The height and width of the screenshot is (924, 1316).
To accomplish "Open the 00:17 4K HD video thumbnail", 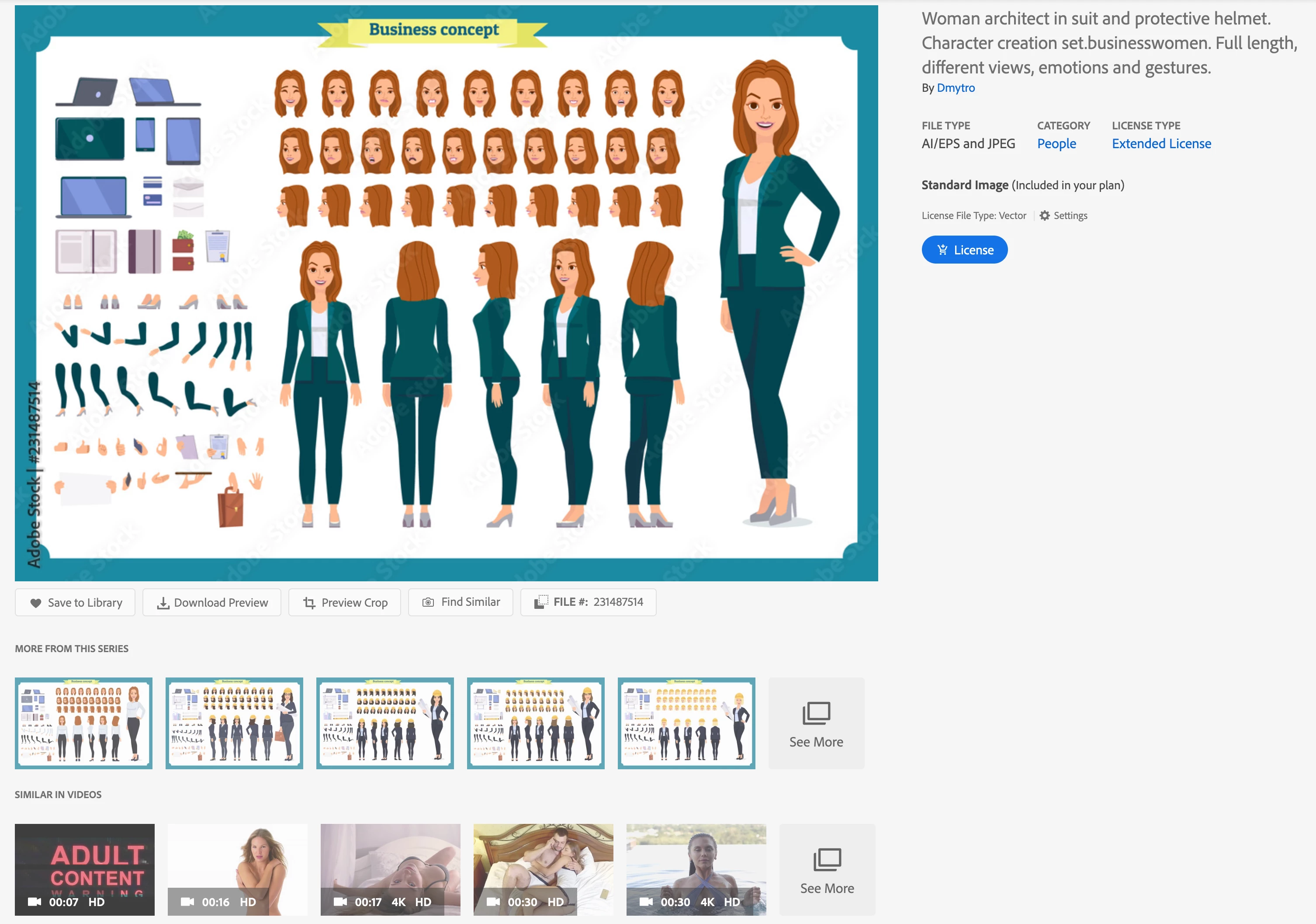I will pos(390,869).
